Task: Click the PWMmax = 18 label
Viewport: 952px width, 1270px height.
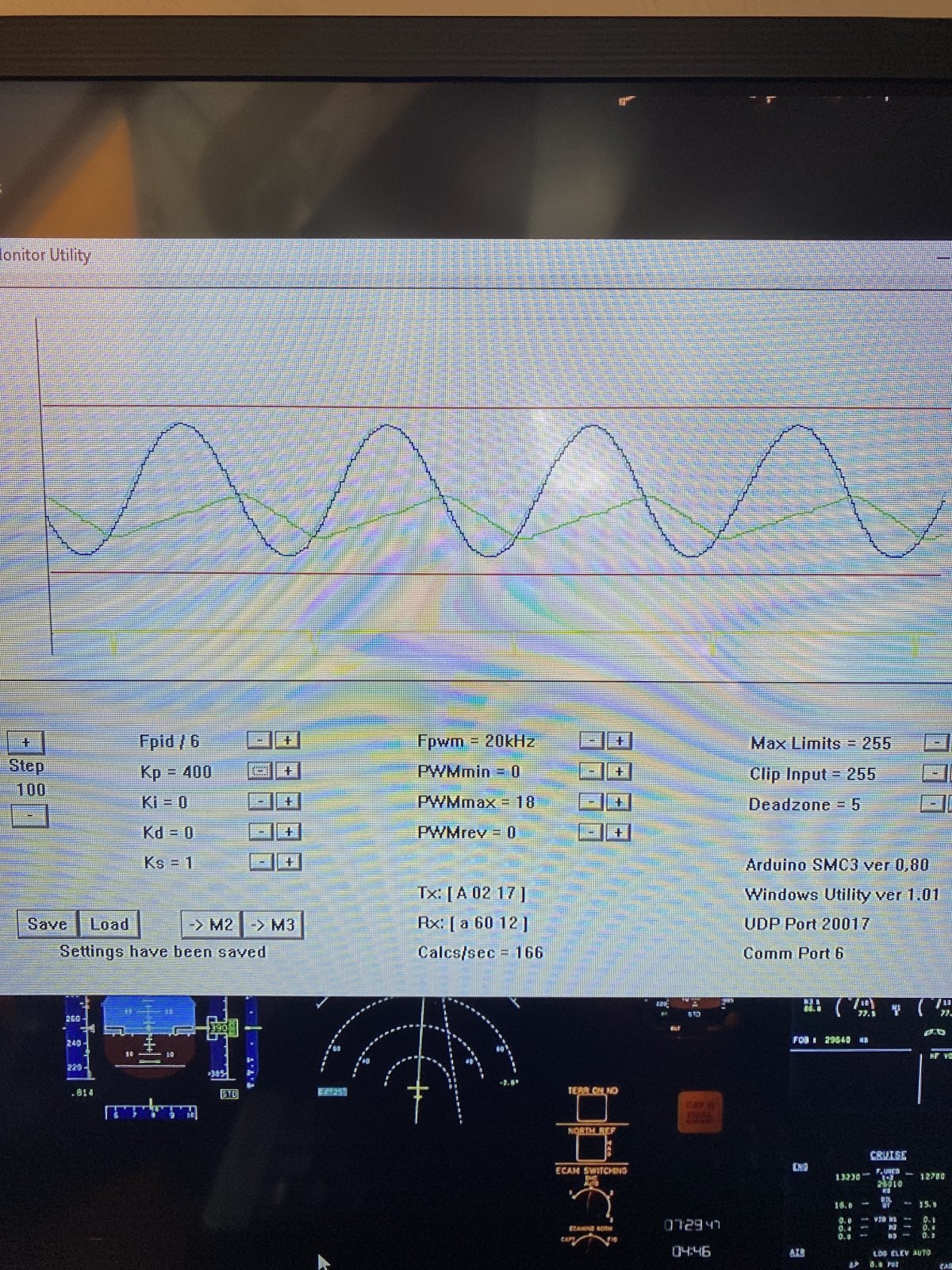Action: click(476, 802)
